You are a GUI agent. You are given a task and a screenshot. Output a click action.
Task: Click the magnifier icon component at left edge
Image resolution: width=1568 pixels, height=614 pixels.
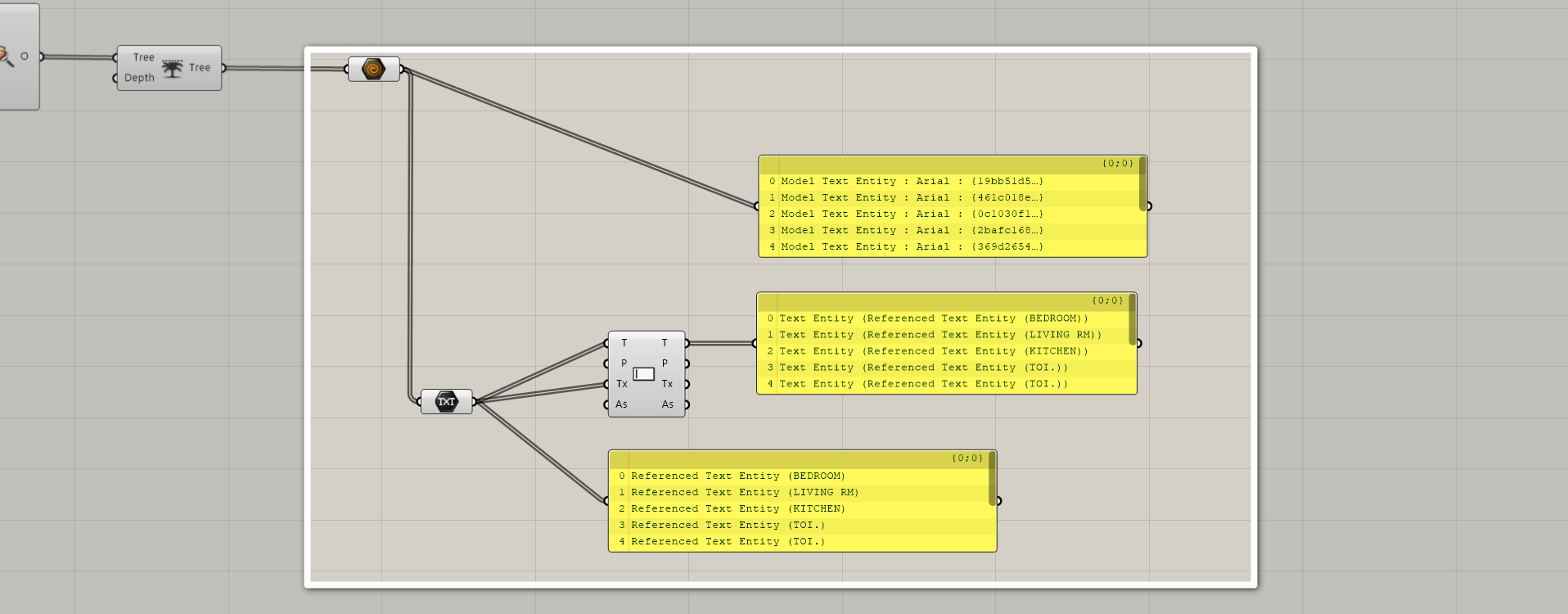6,56
